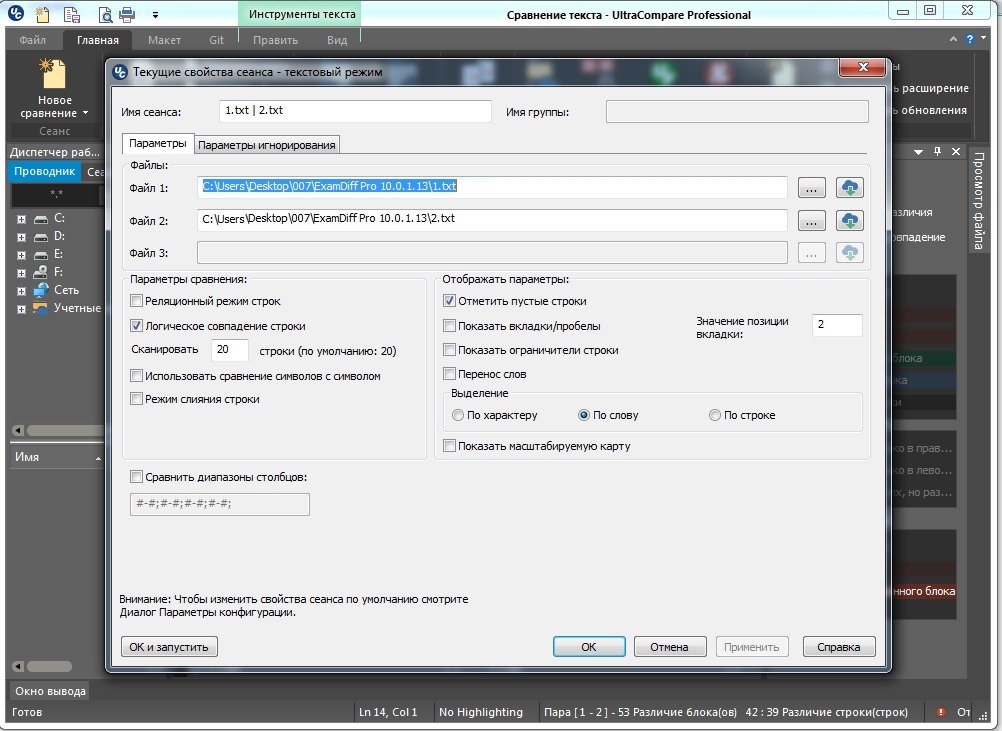Click the cloud download icon for Файл 1

pos(850,187)
